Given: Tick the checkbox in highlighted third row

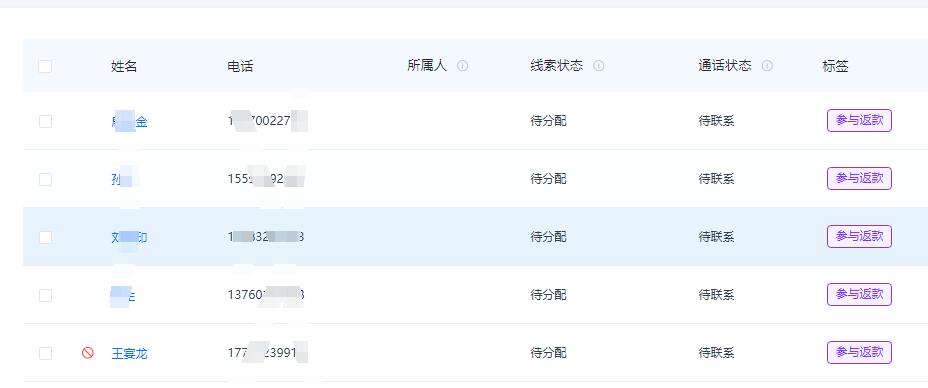Looking at the screenshot, I should [45, 237].
